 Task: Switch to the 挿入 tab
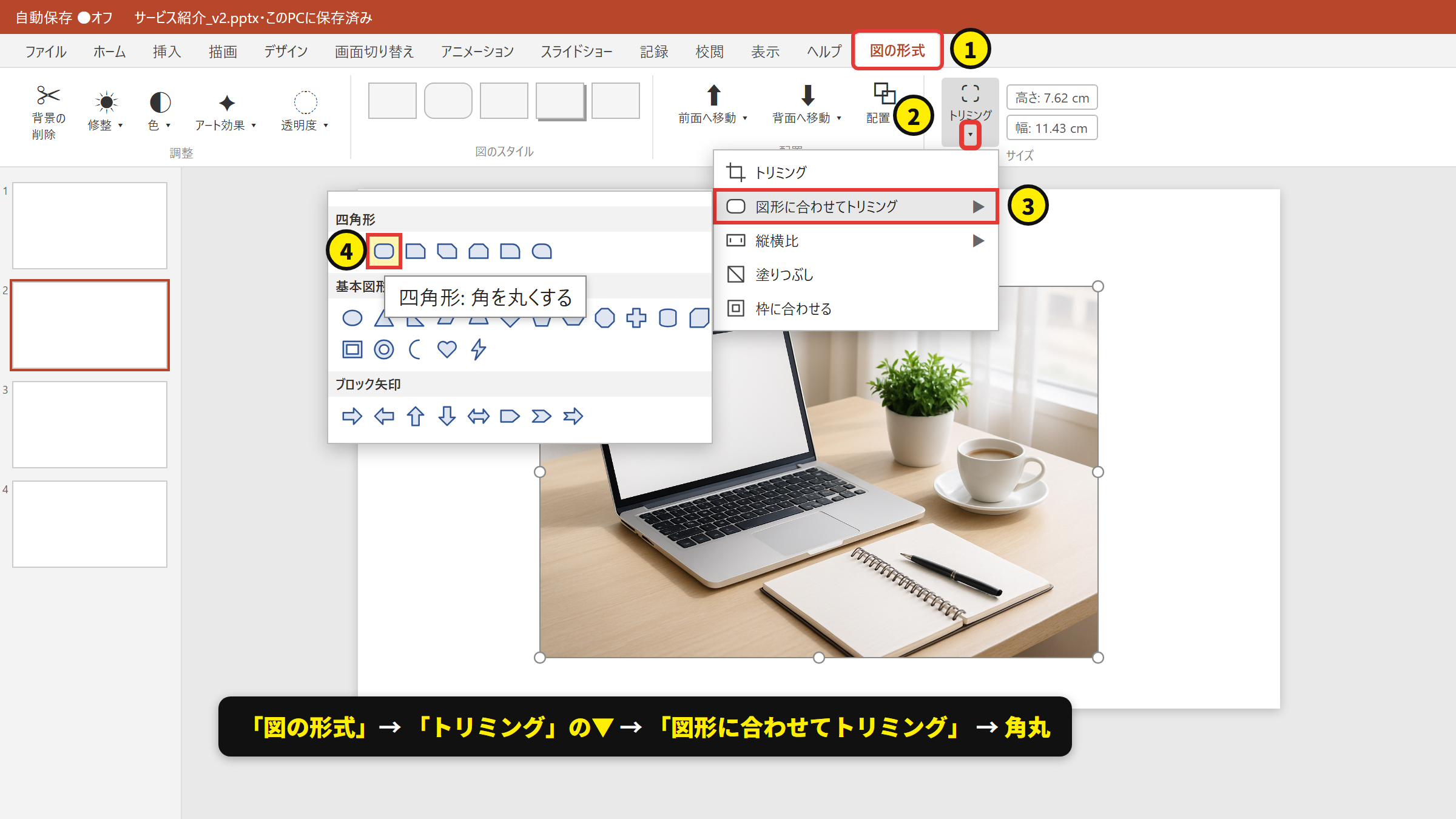click(167, 52)
